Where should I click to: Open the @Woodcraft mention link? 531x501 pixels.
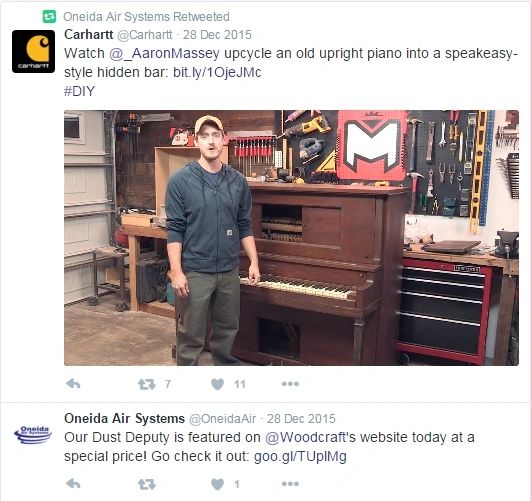(x=305, y=437)
